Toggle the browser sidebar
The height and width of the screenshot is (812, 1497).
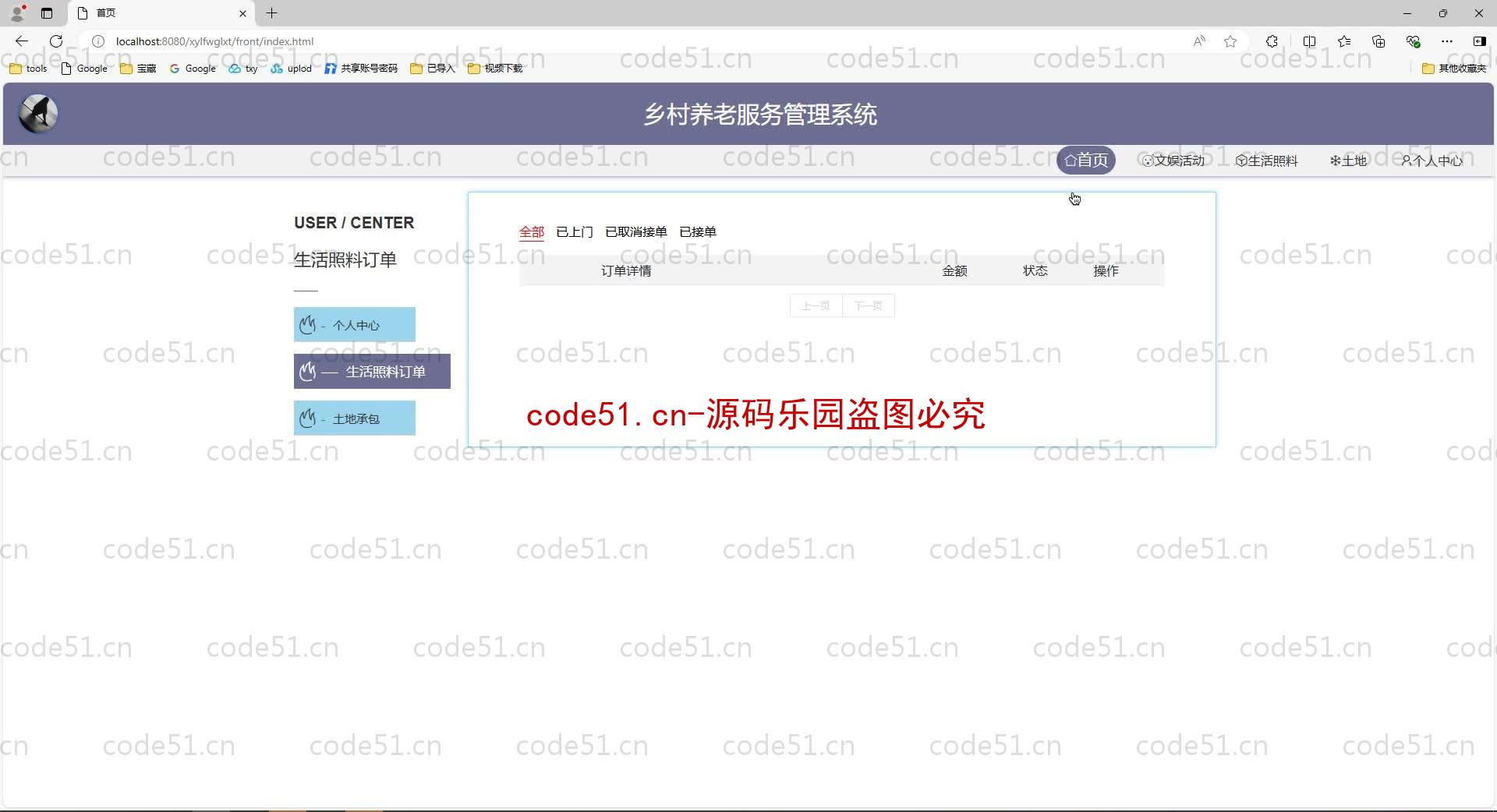click(x=1479, y=41)
